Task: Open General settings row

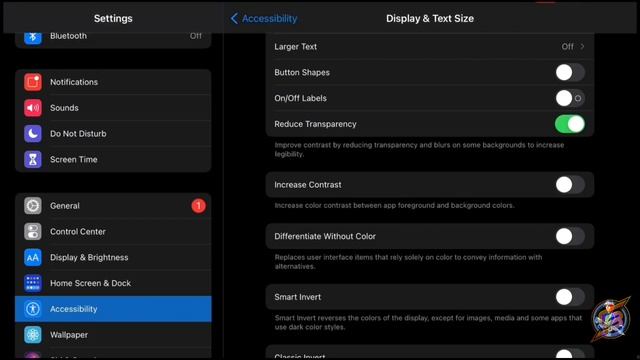Action: 113,206
